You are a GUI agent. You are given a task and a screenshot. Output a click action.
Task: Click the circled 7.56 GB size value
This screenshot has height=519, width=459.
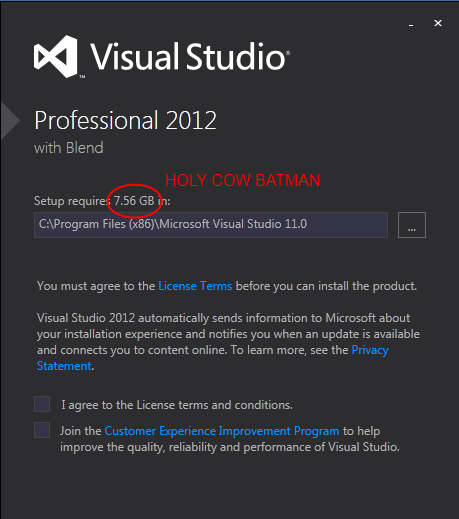point(134,201)
